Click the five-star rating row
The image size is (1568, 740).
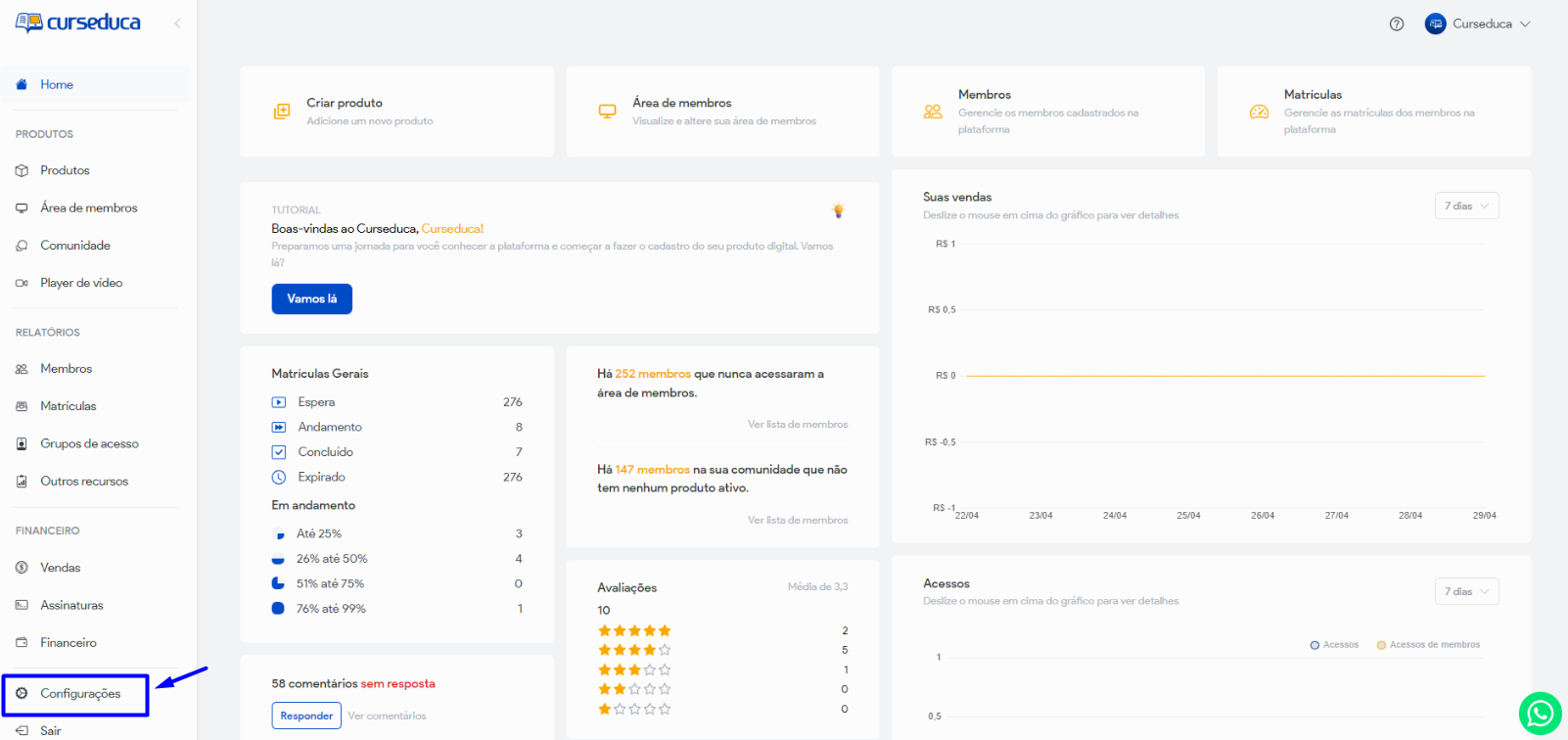[x=634, y=630]
